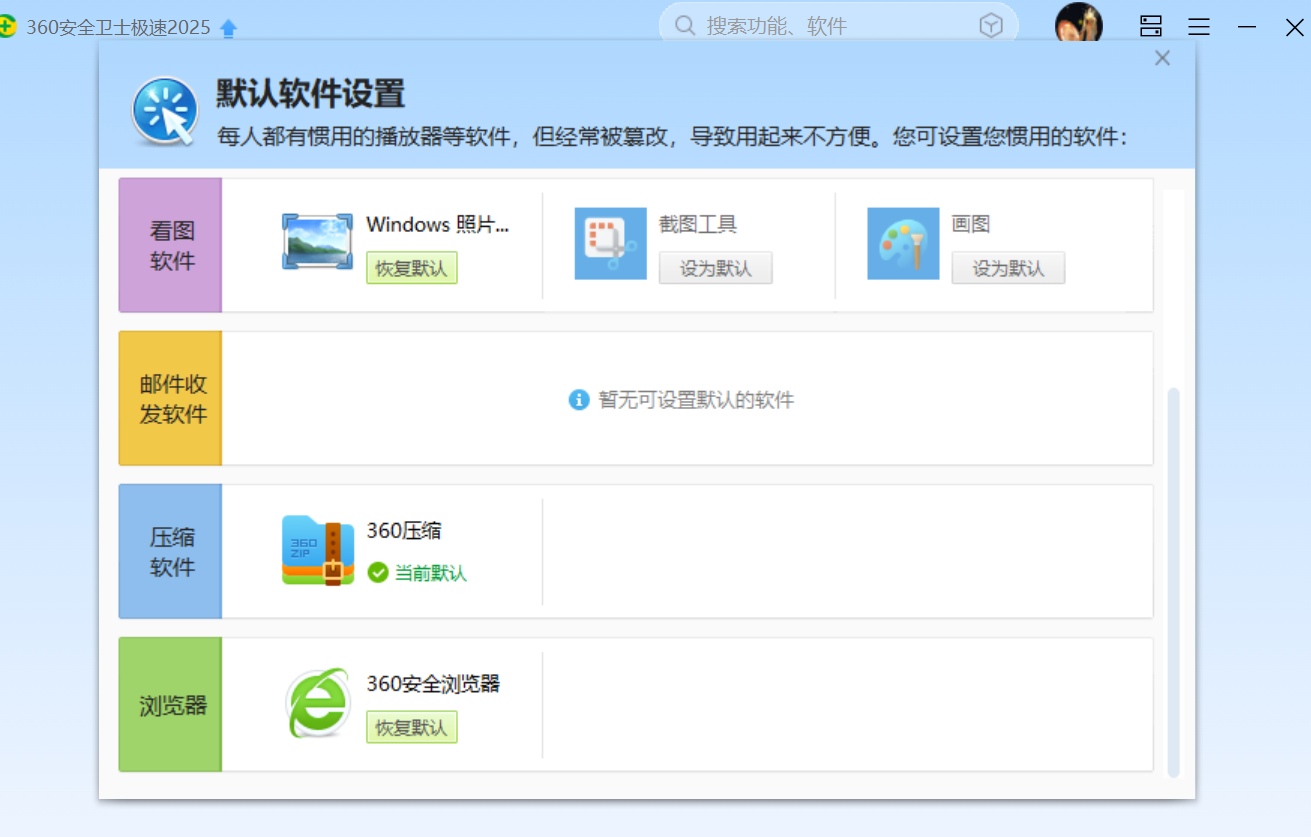
Task: Restore default for Windows 照片
Action: [411, 268]
